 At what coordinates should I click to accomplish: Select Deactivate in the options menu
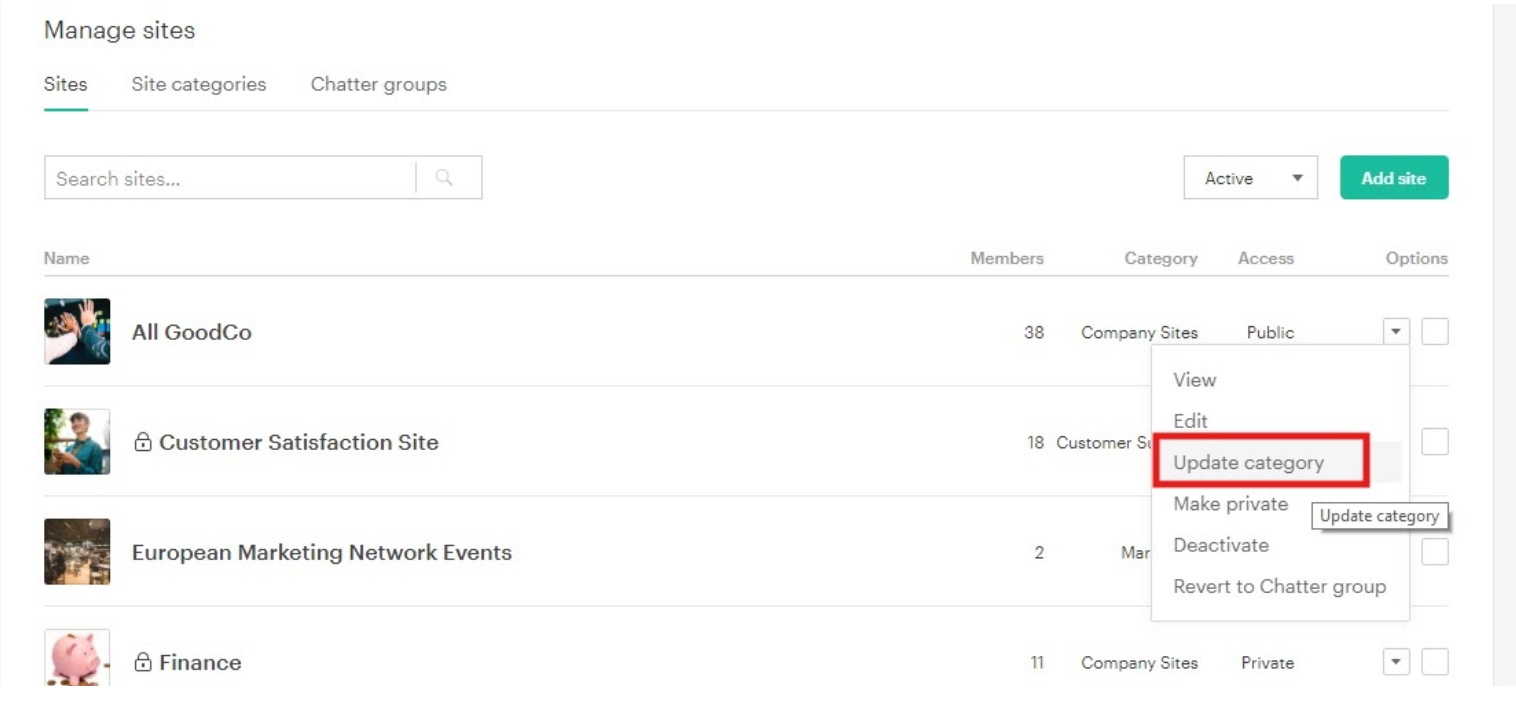[1221, 545]
